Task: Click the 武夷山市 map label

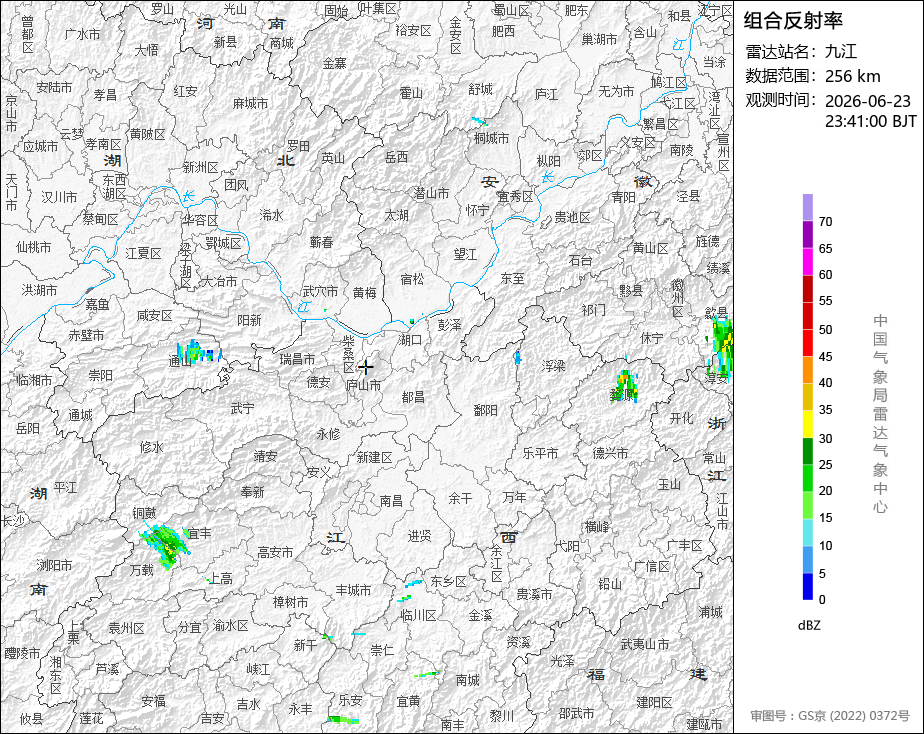Action: tap(644, 644)
